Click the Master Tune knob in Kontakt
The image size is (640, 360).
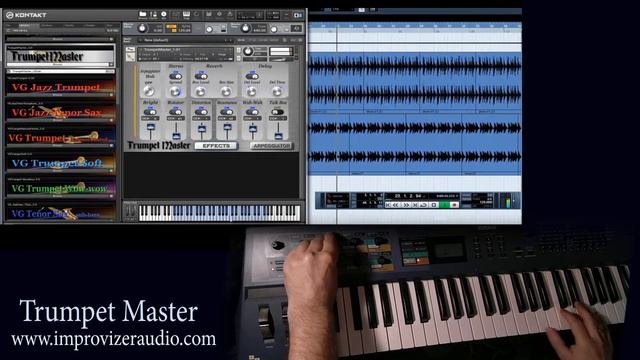[x=245, y=29]
